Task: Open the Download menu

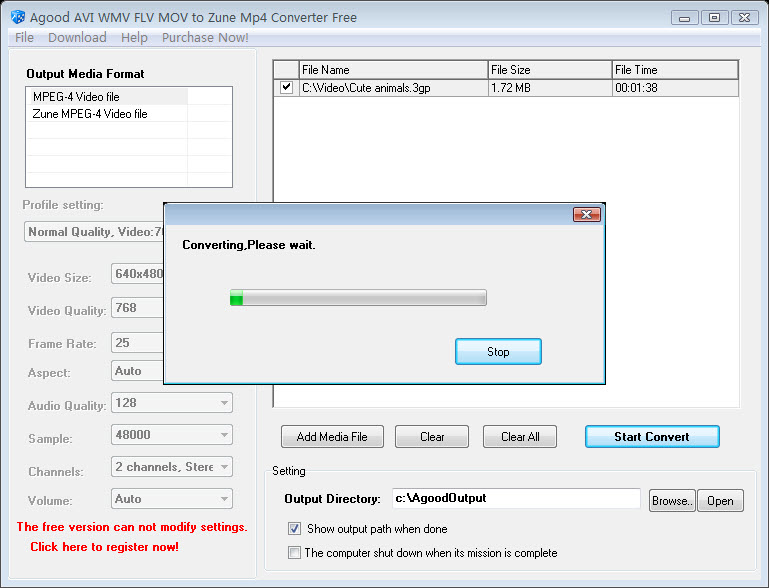Action: 77,37
